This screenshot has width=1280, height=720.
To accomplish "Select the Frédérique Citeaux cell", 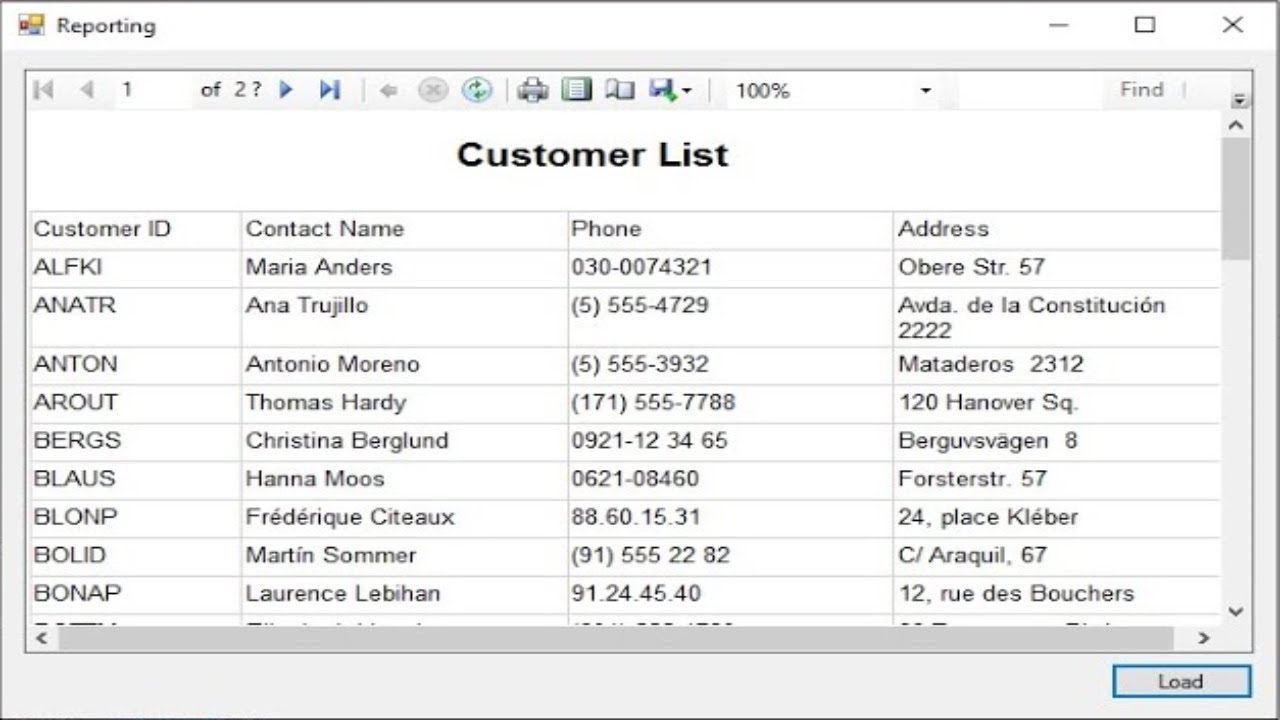I will [405, 519].
